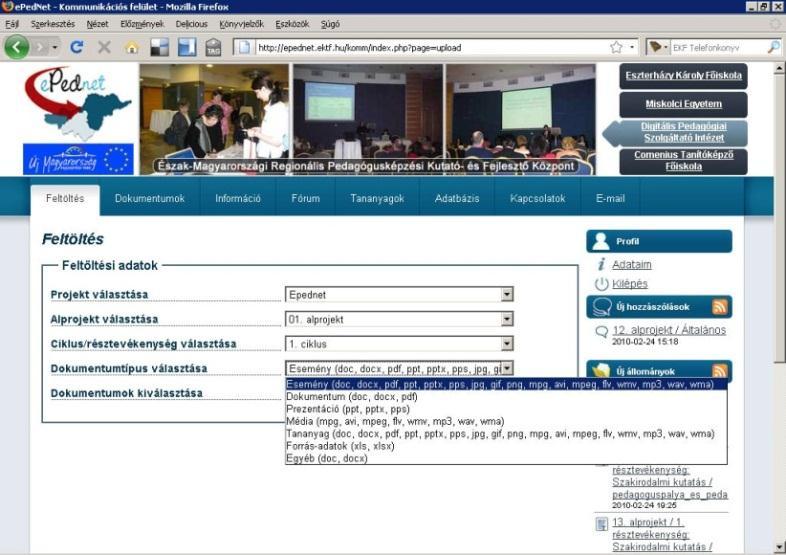Open the Szerkesztés menu

[x=53, y=24]
